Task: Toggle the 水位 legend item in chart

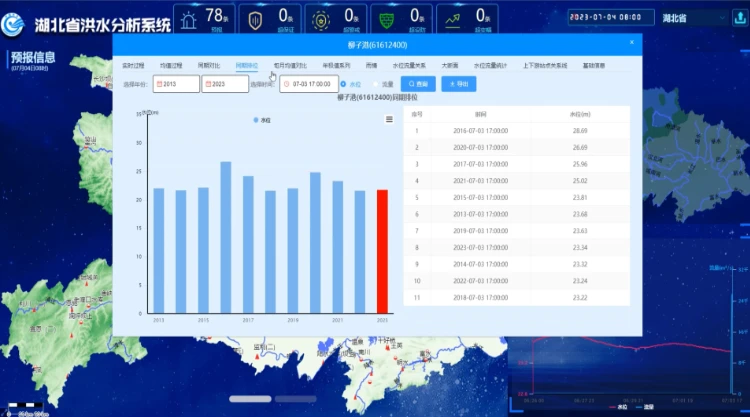Action: [263, 119]
